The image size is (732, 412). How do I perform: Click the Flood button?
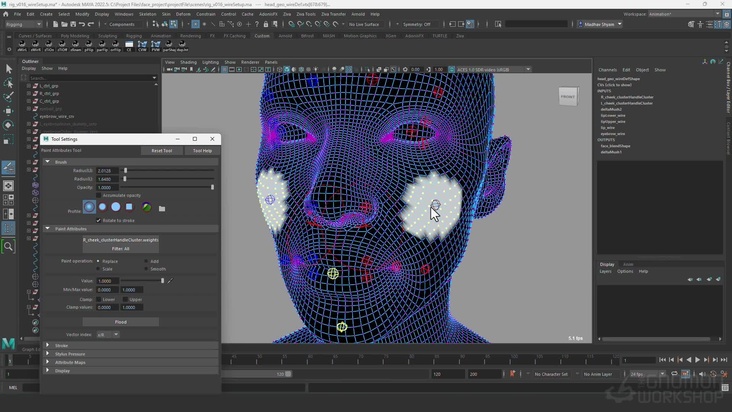pos(120,322)
